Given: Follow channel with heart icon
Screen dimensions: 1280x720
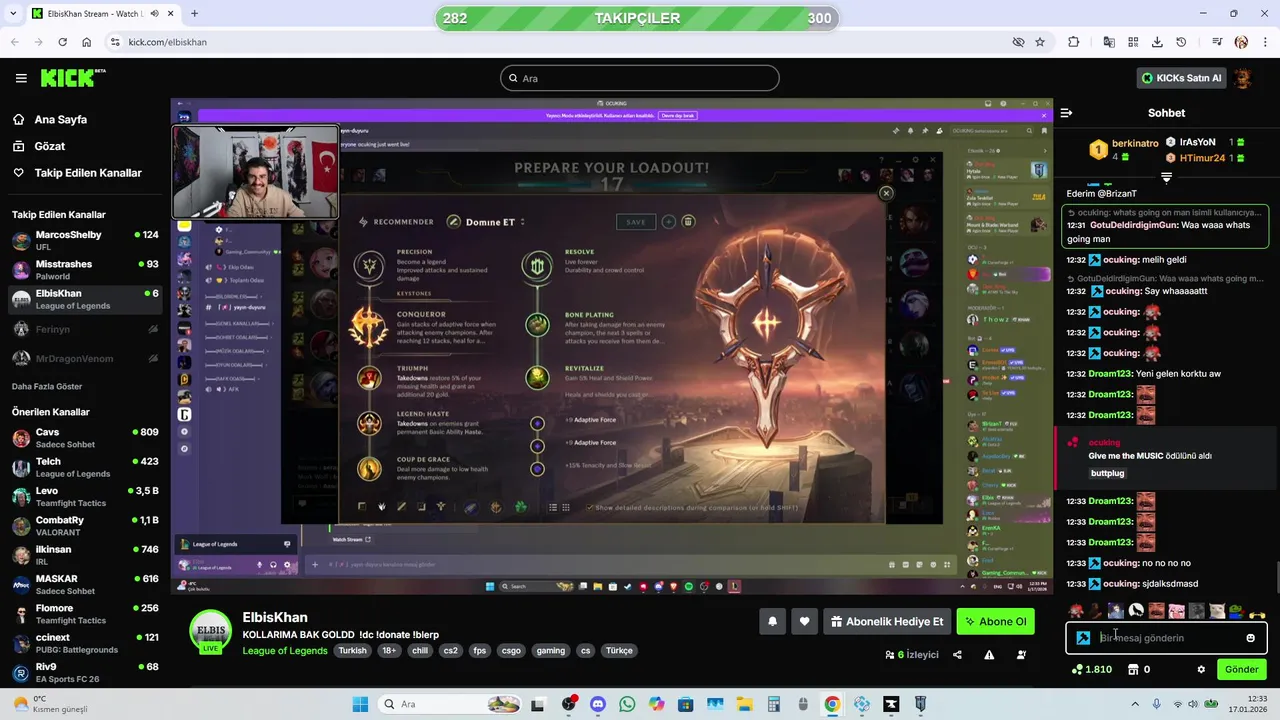Looking at the screenshot, I should 804,621.
